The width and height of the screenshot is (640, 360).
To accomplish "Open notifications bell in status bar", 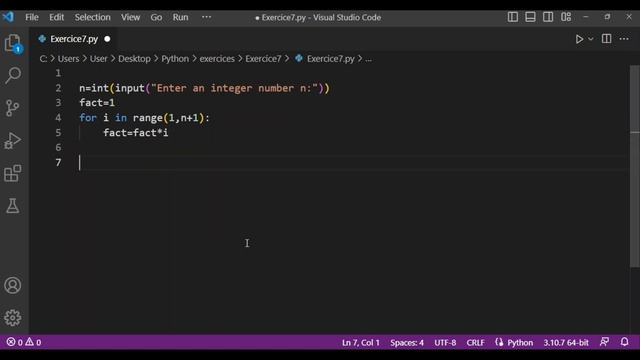I will point(624,342).
